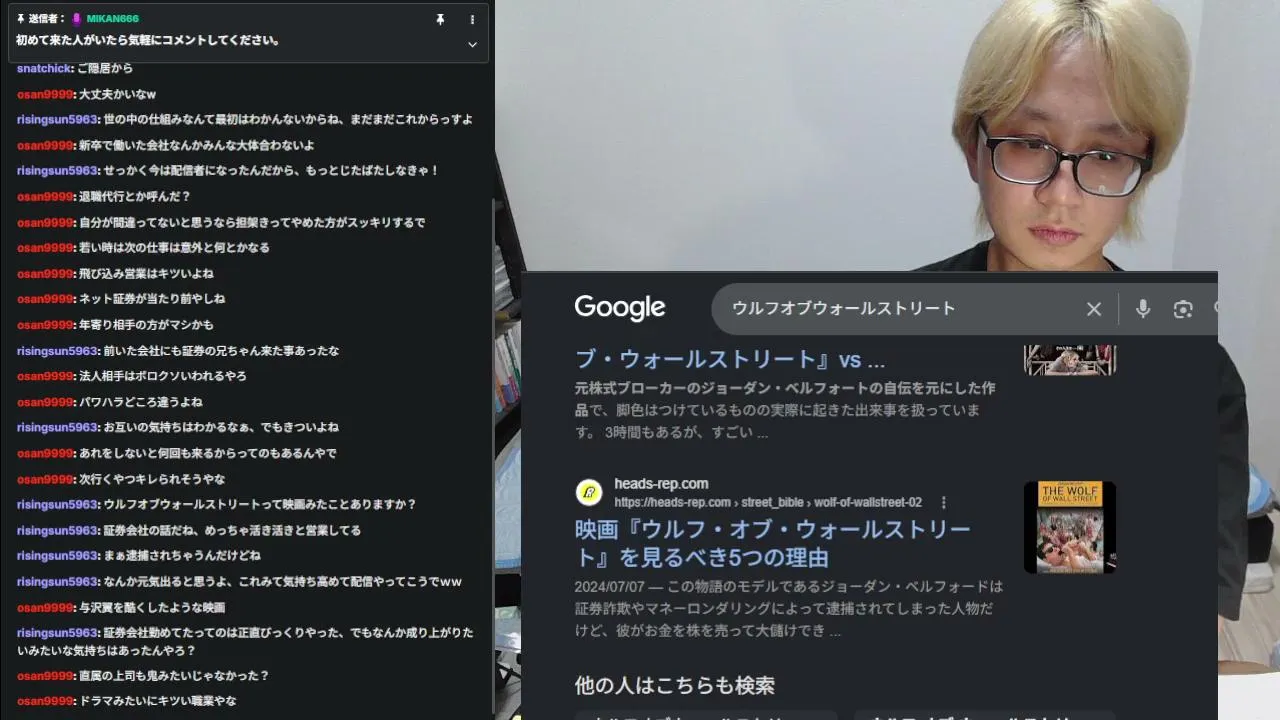Image resolution: width=1280 pixels, height=720 pixels.
Task: Click the chat message パワハラどころ違うよね
Action: 140,402
